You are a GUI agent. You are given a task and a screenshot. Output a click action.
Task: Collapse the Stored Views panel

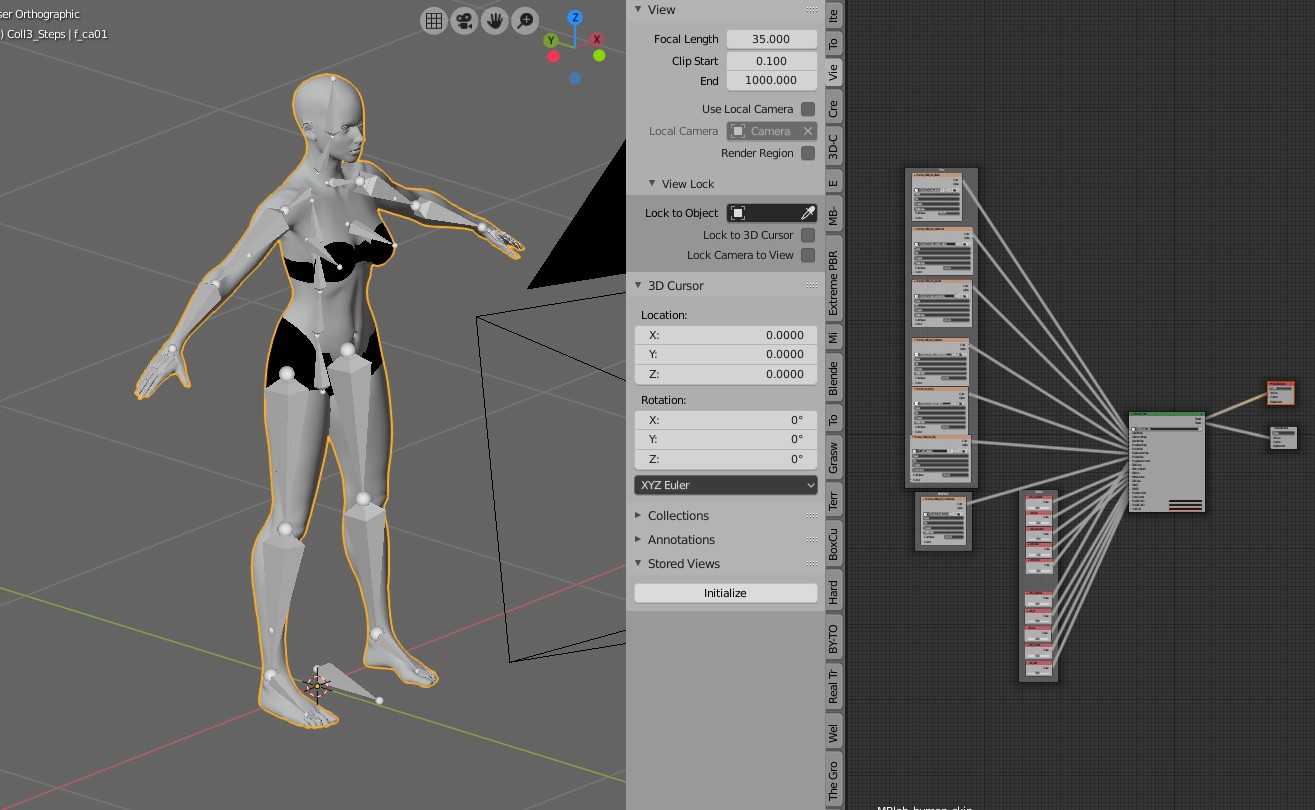click(x=639, y=564)
